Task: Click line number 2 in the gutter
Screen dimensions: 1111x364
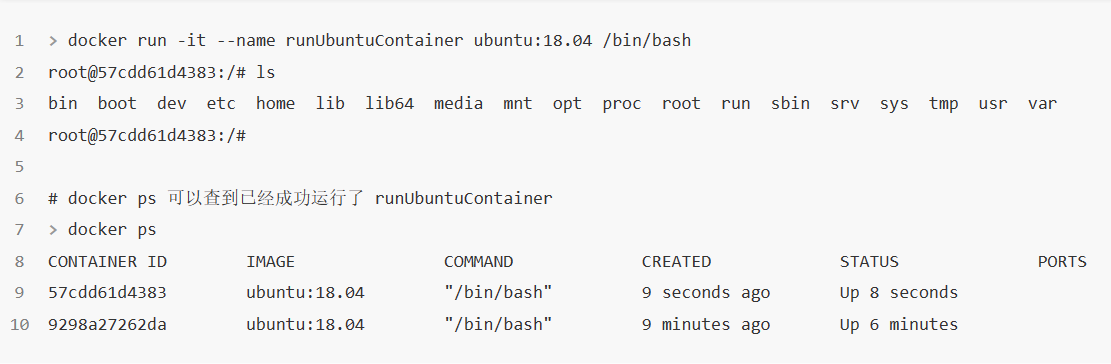Action: pyautogui.click(x=19, y=72)
